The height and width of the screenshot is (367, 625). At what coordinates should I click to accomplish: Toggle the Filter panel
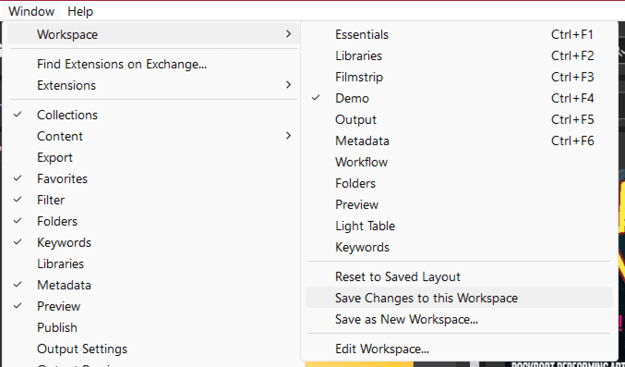tap(153, 200)
